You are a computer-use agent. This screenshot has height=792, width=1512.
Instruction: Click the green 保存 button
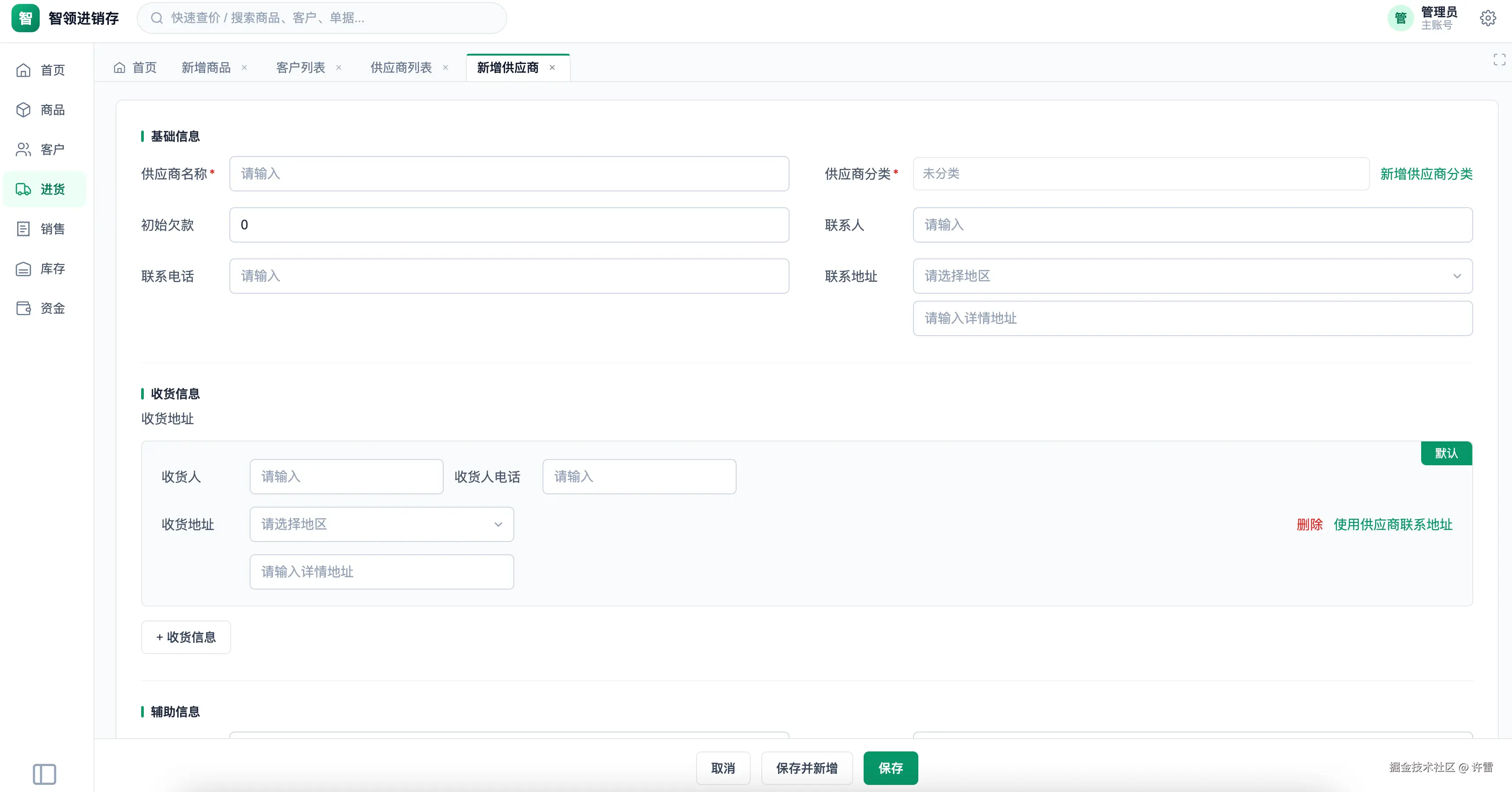click(x=891, y=768)
